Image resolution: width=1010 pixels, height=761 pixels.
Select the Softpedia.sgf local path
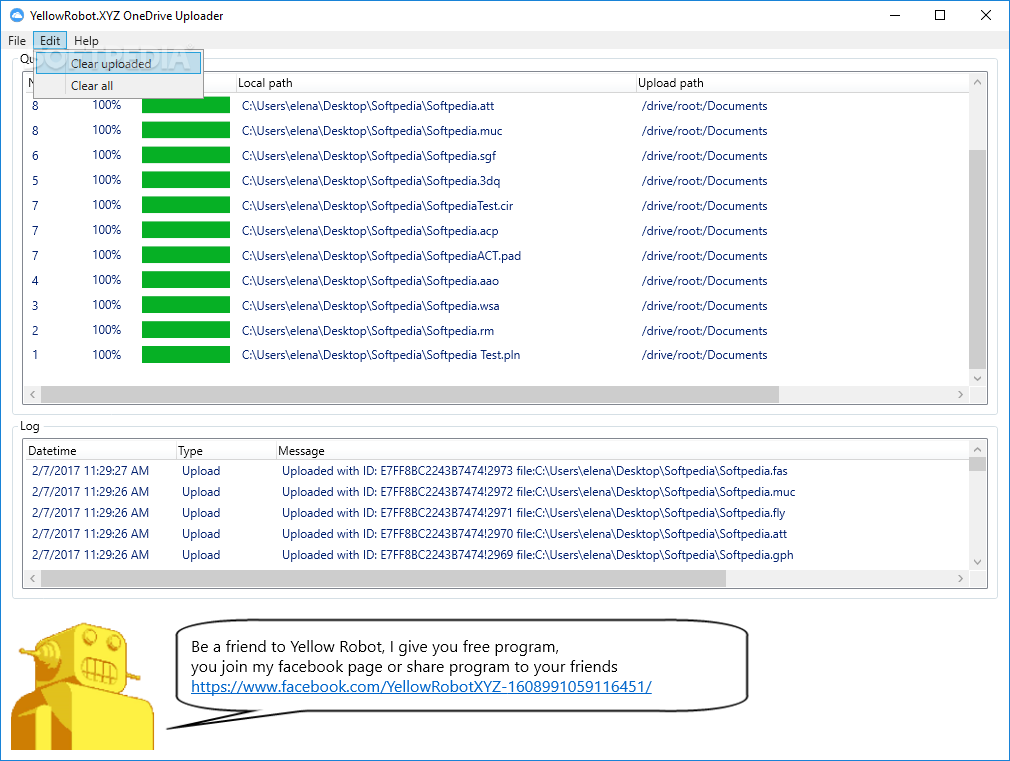pyautogui.click(x=368, y=156)
